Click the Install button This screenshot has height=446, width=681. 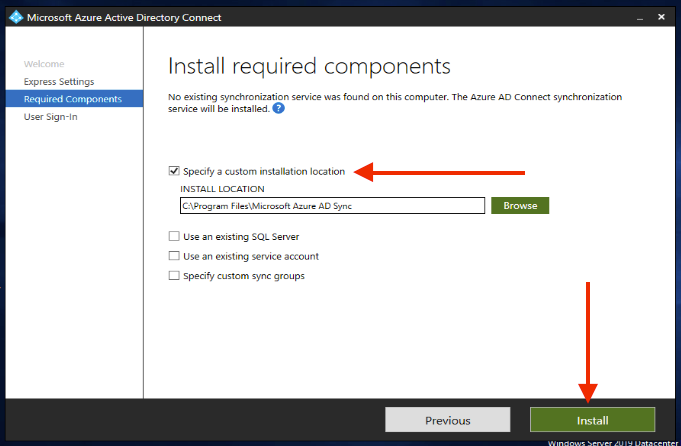[x=592, y=420]
